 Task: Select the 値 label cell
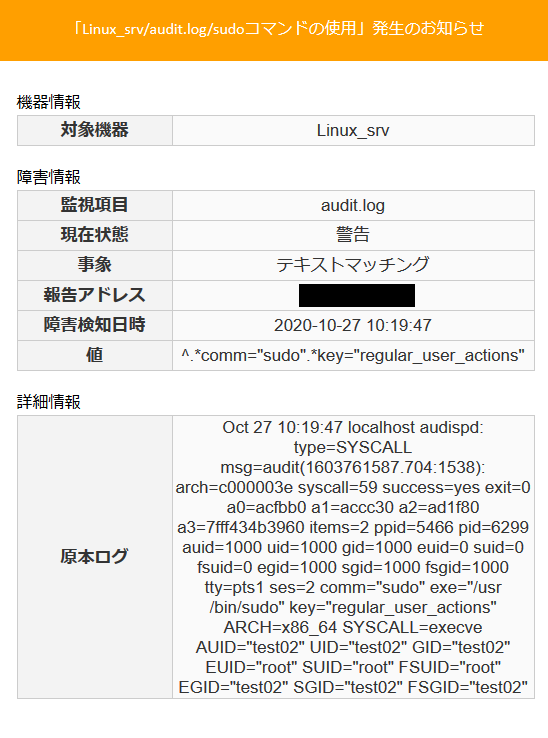click(x=95, y=355)
